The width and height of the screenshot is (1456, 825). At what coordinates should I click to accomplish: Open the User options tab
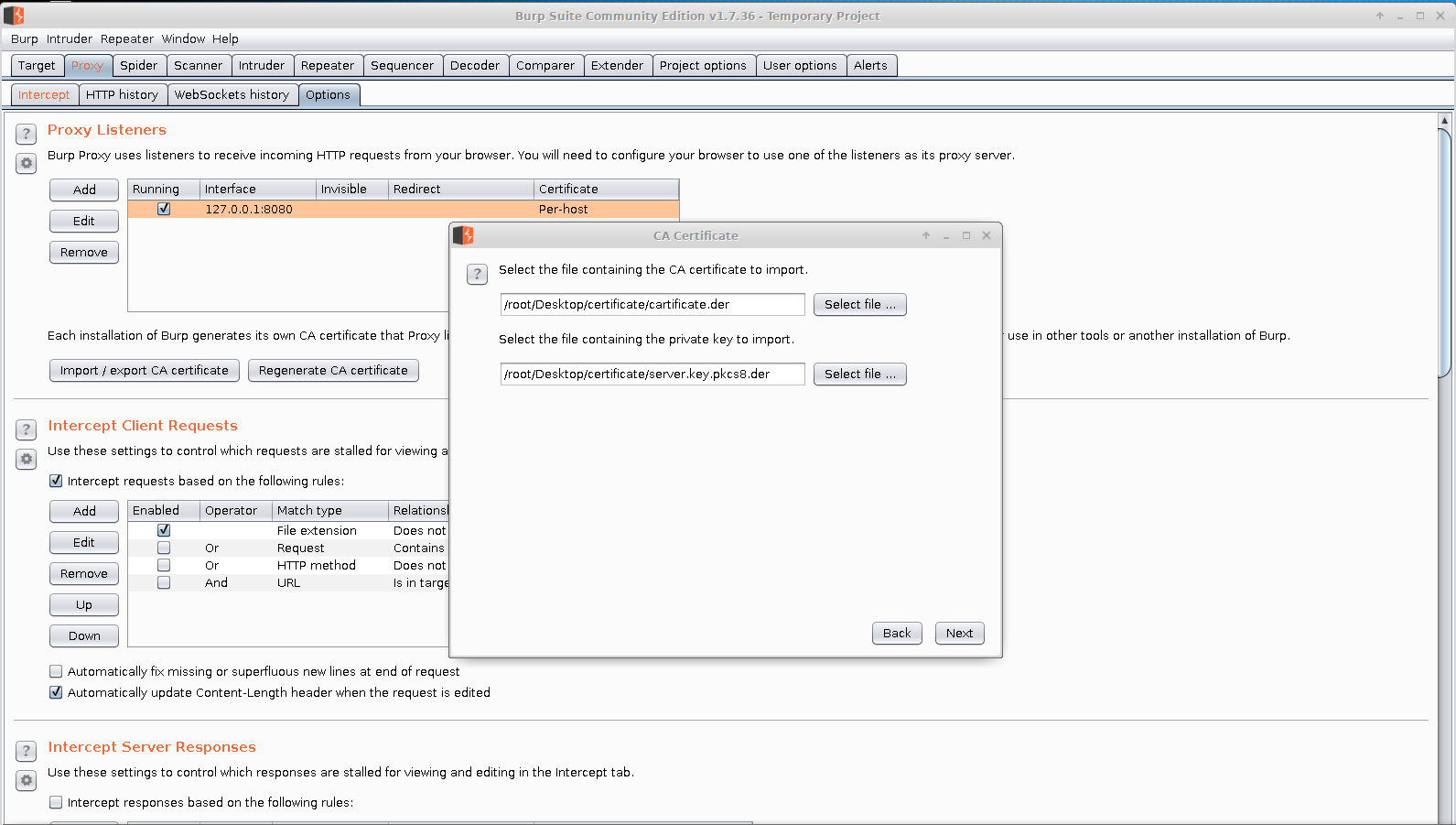(x=800, y=65)
